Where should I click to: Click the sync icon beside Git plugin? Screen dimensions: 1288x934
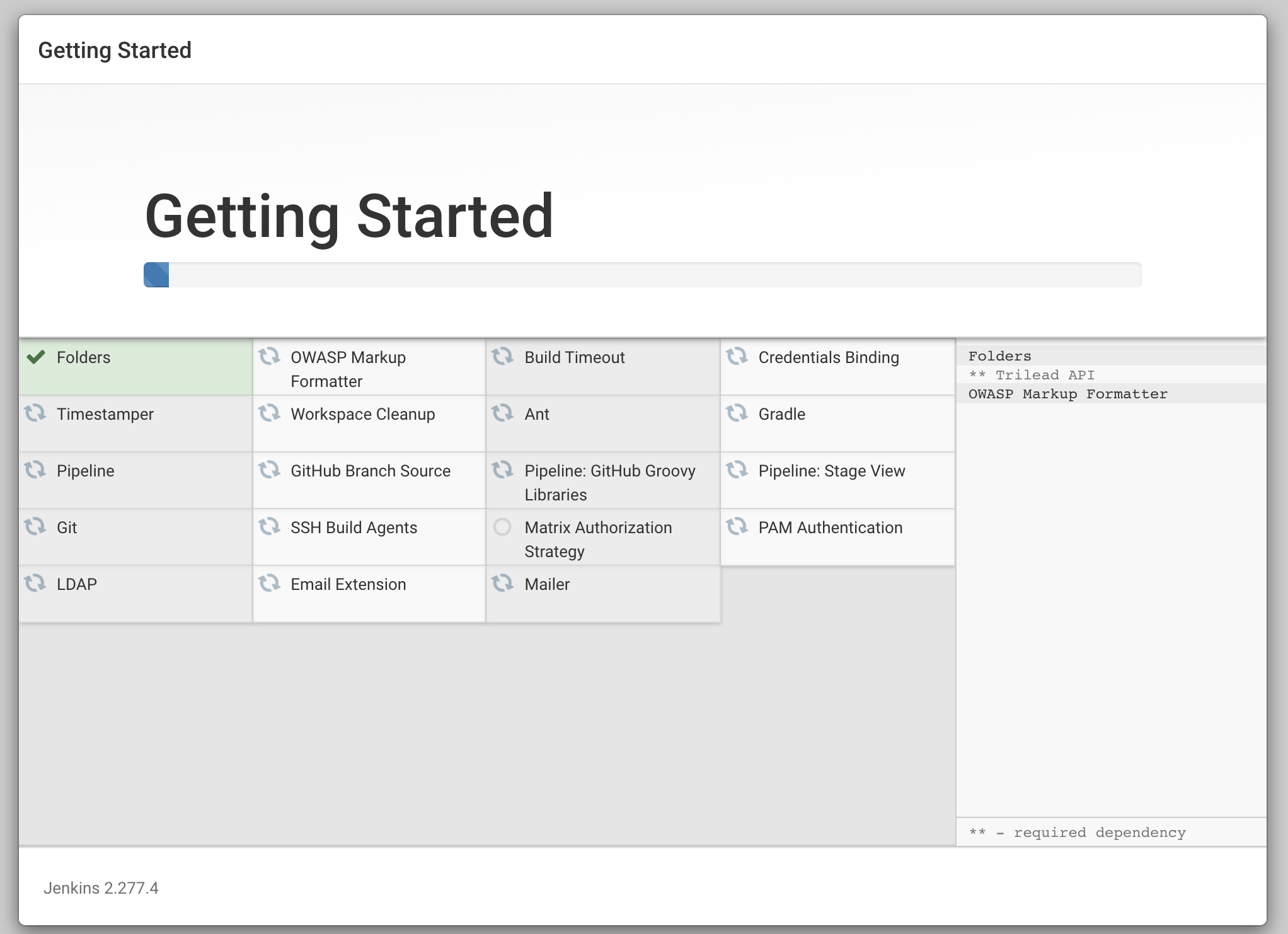tap(35, 526)
